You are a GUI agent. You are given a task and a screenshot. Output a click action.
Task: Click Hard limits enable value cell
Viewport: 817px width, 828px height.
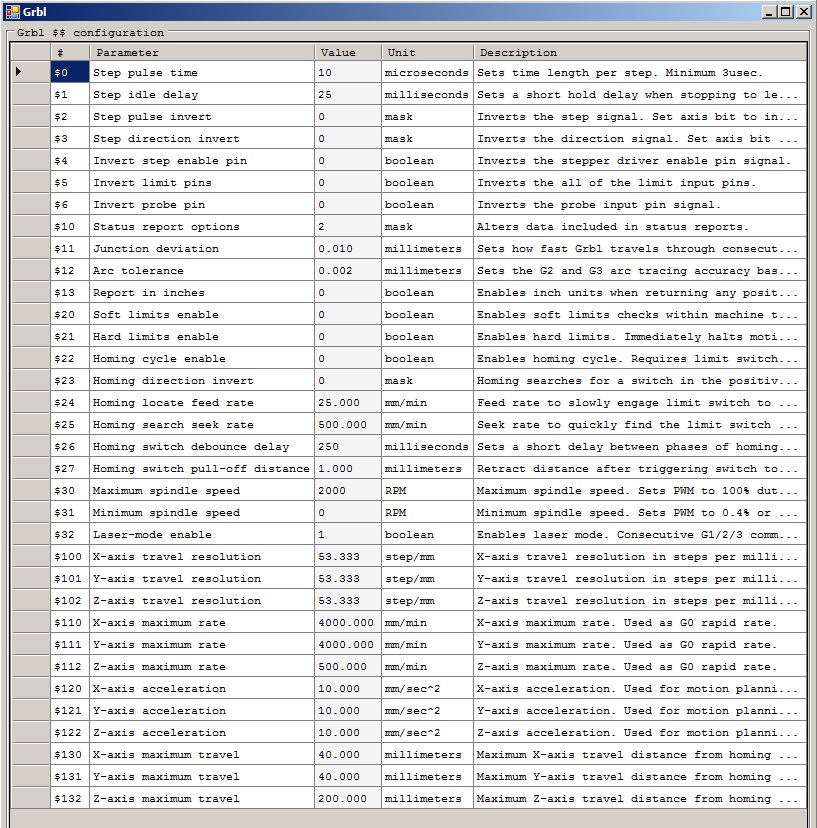pyautogui.click(x=349, y=337)
